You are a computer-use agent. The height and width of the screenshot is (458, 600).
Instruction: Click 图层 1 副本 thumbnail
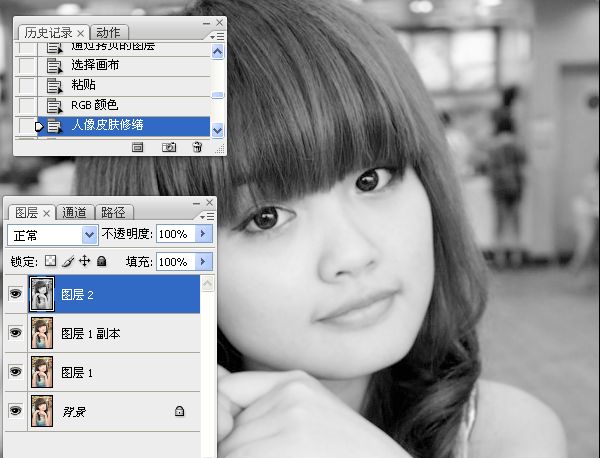pyautogui.click(x=42, y=333)
